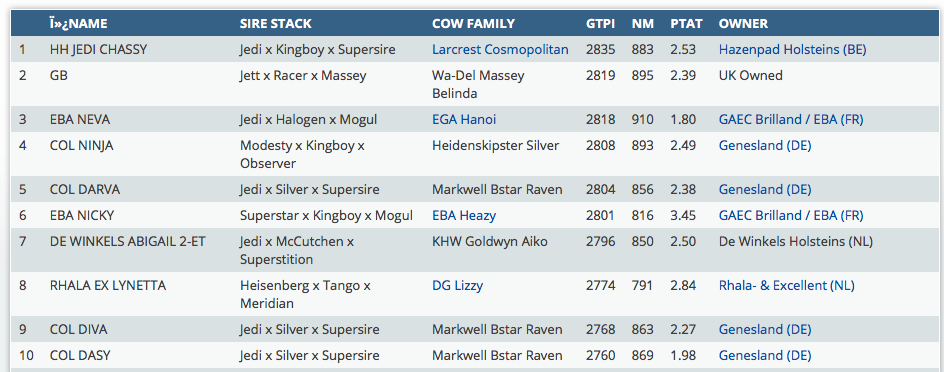Select the COW FAMILY column header
The width and height of the screenshot is (944, 372).
pos(473,24)
